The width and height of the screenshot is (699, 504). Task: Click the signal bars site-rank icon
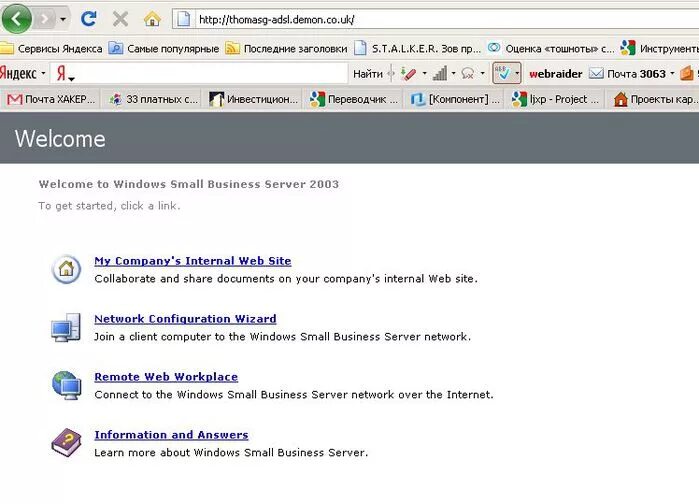[440, 74]
